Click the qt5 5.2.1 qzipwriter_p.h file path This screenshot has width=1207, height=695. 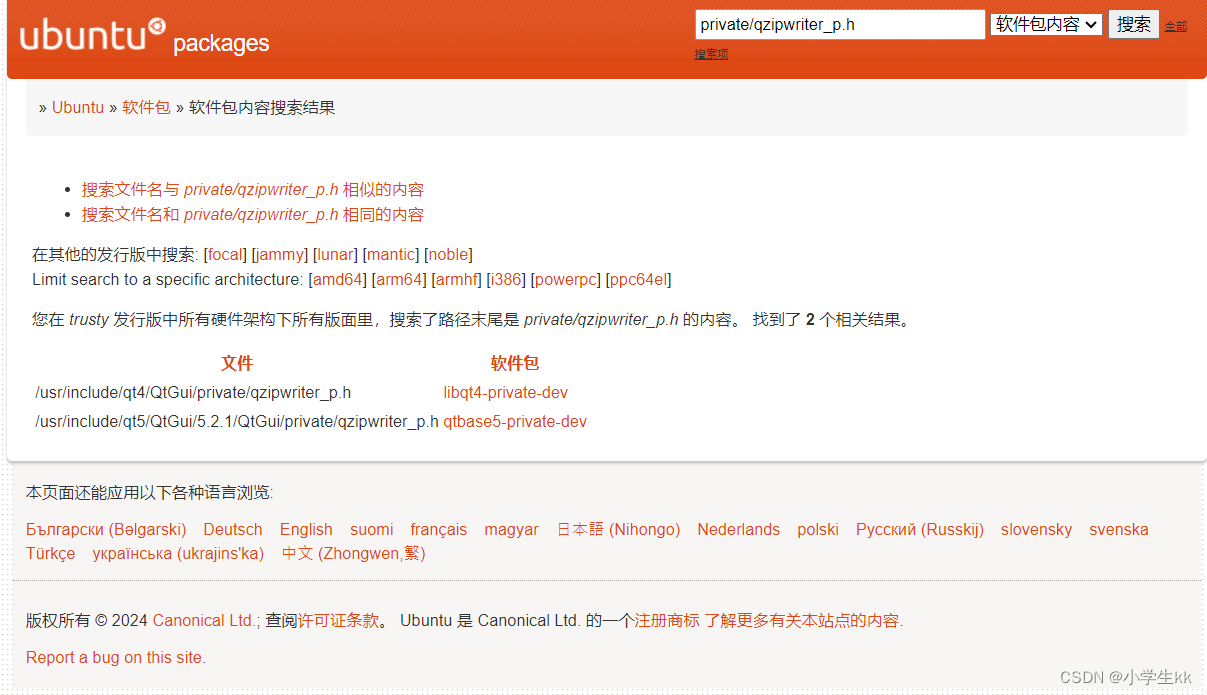pyautogui.click(x=237, y=422)
